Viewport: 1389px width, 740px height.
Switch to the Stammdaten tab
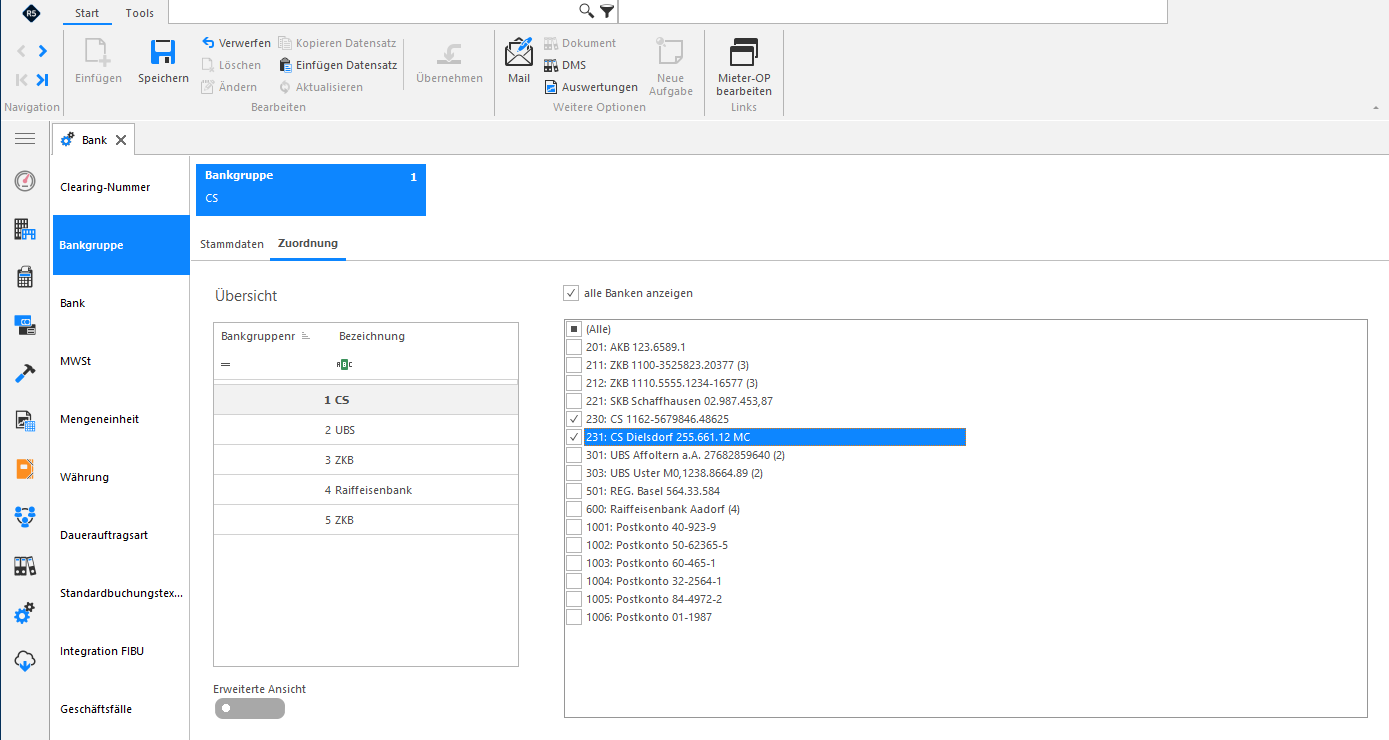(232, 244)
